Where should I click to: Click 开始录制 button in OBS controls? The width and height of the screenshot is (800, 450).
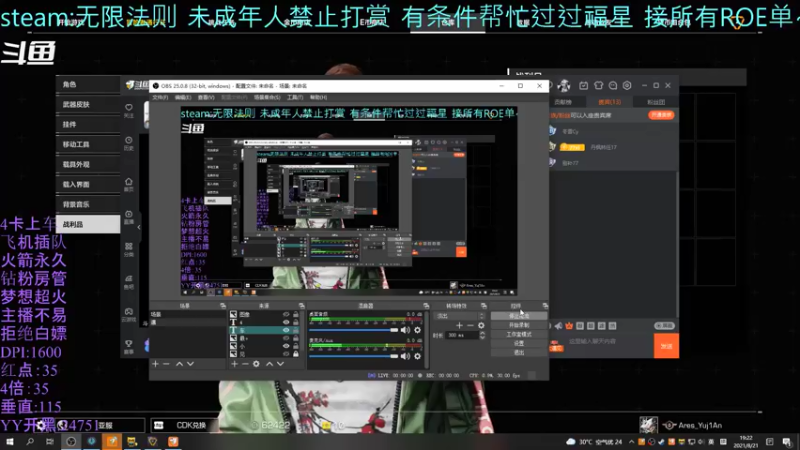pos(519,325)
